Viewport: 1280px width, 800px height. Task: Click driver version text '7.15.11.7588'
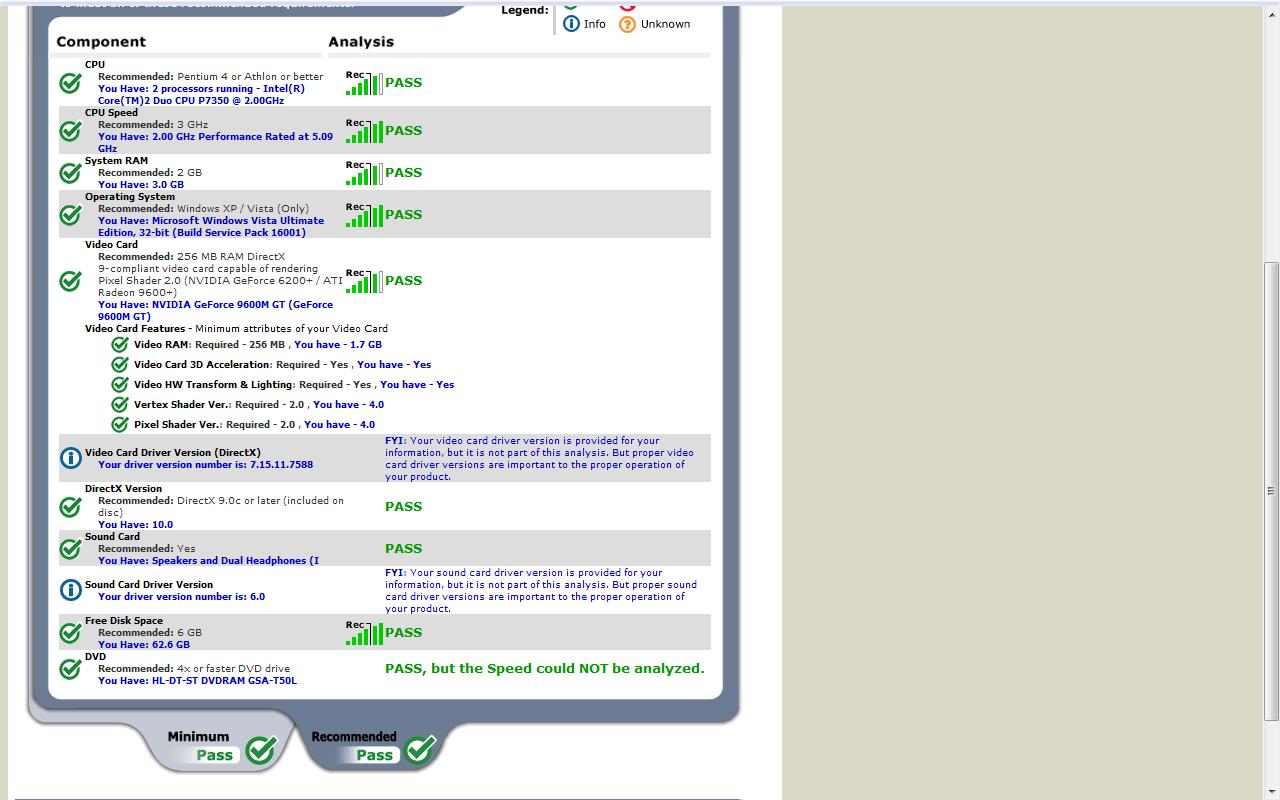[x=279, y=465]
